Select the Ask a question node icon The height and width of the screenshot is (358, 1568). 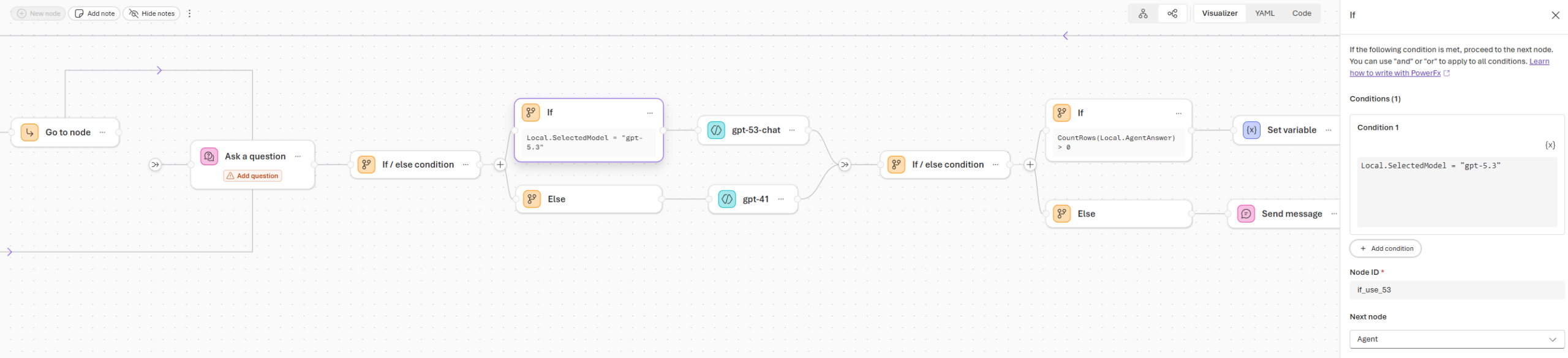pyautogui.click(x=209, y=156)
